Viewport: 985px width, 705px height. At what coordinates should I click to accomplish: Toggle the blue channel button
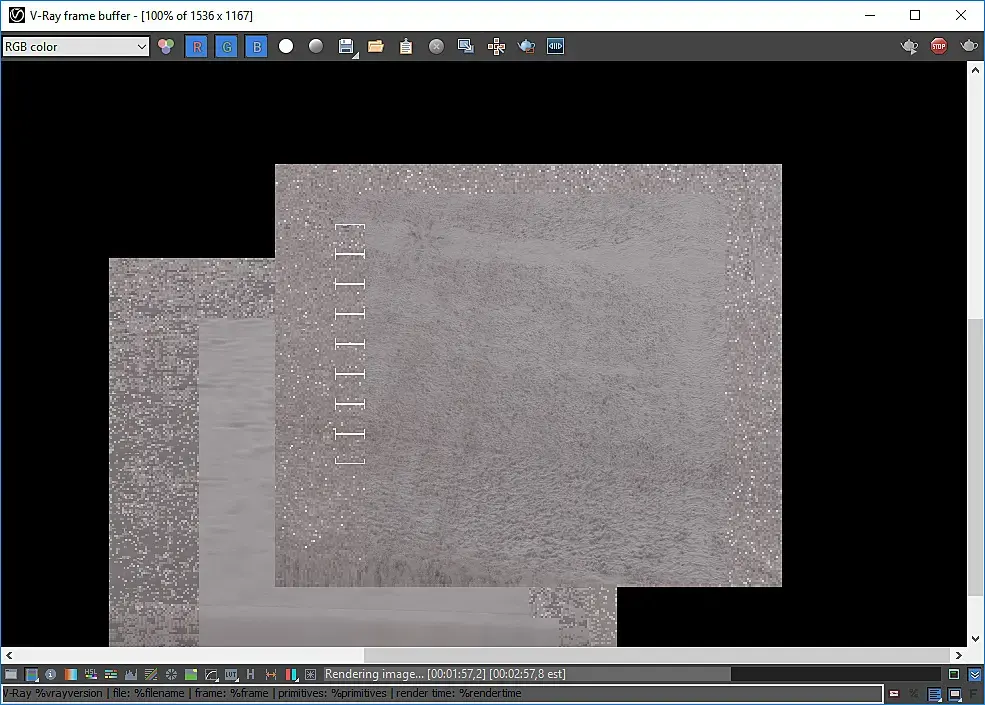(x=256, y=46)
